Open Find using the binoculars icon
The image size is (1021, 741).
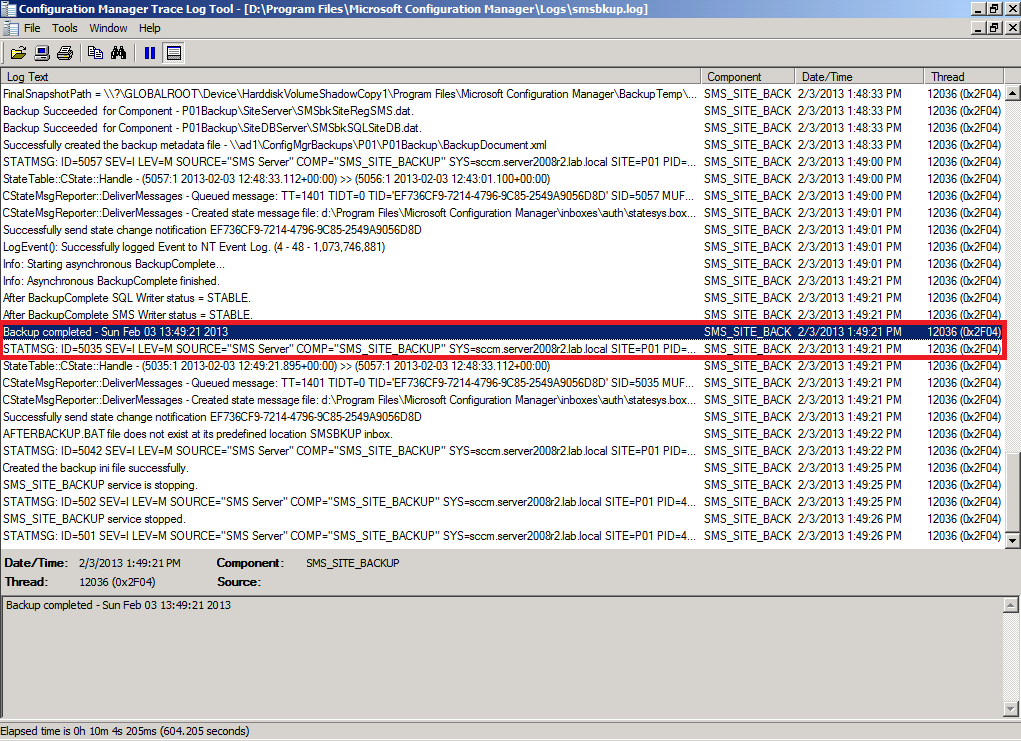[119, 53]
